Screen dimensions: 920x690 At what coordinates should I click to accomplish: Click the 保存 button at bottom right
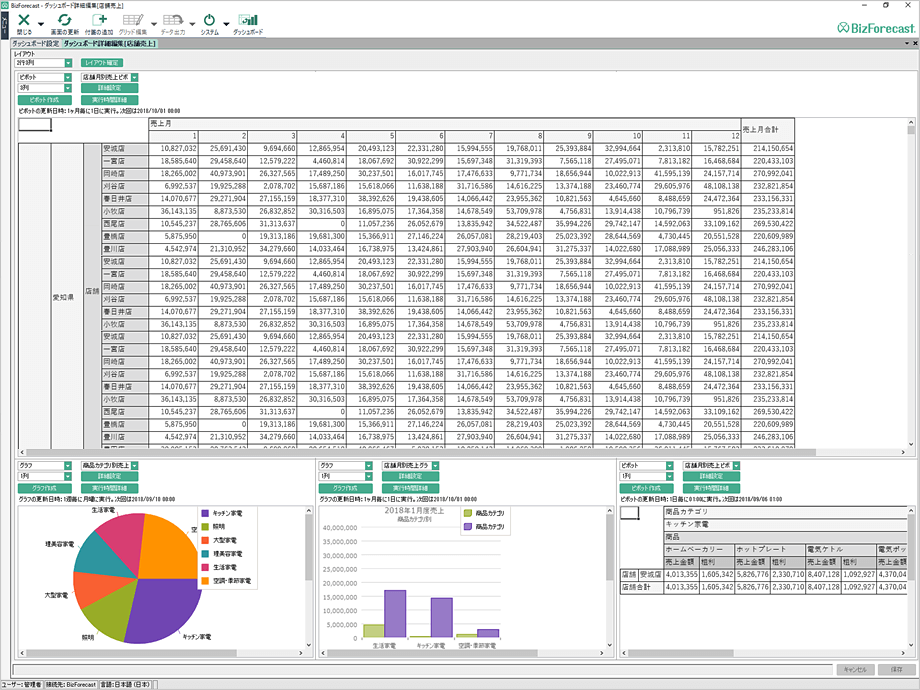pyautogui.click(x=895, y=669)
